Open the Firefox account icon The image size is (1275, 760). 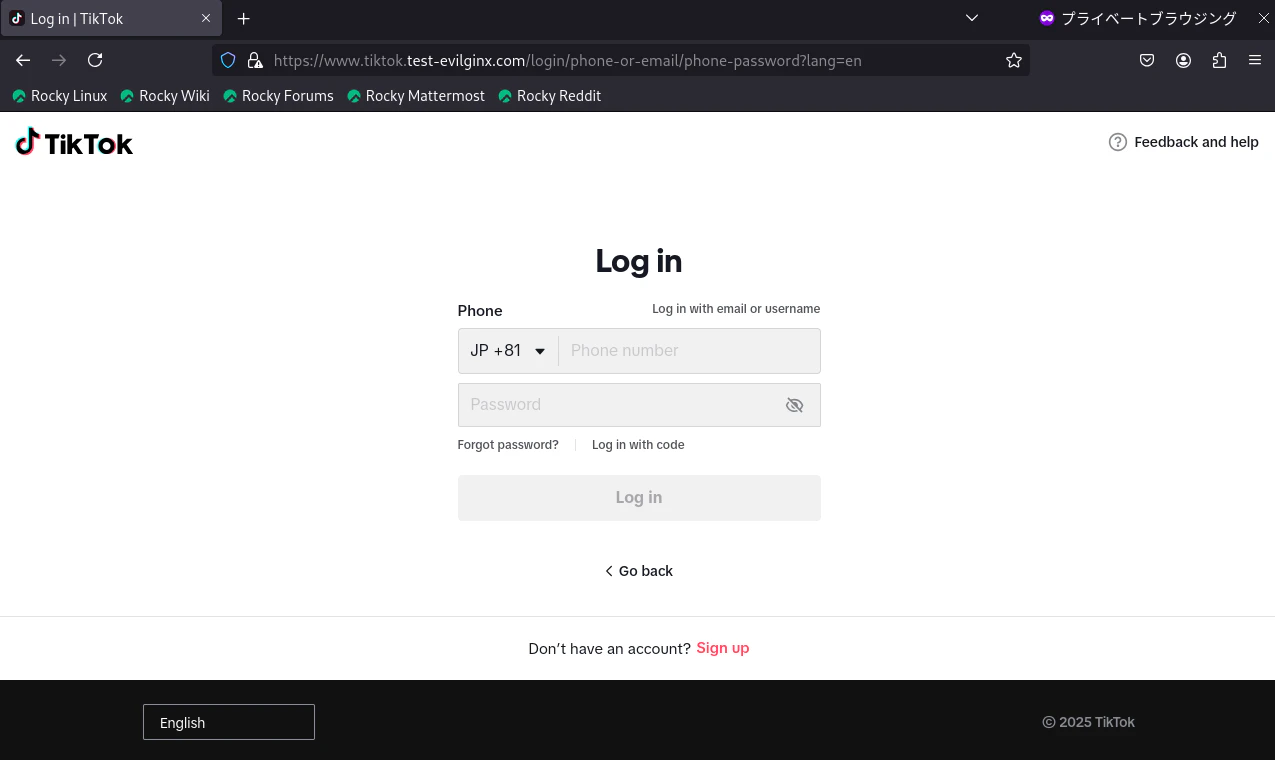coord(1183,60)
